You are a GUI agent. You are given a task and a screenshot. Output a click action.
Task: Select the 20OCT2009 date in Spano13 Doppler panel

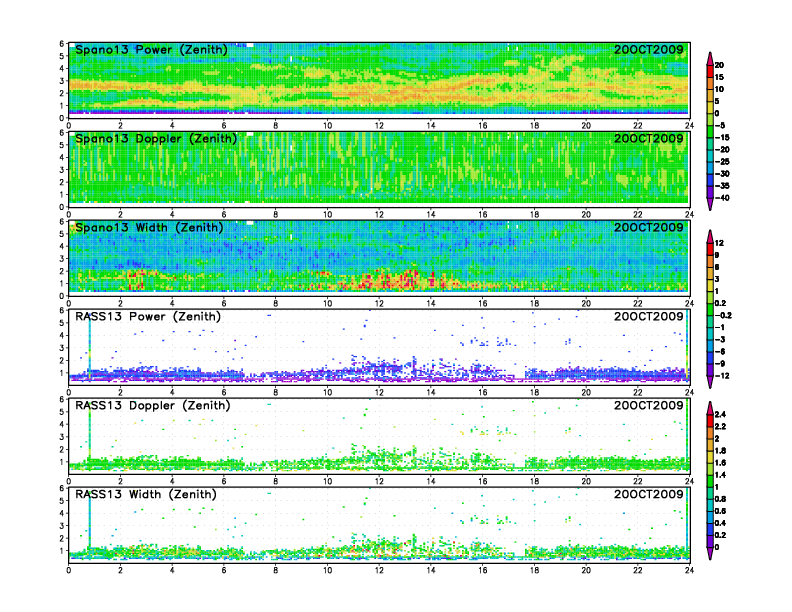click(649, 138)
